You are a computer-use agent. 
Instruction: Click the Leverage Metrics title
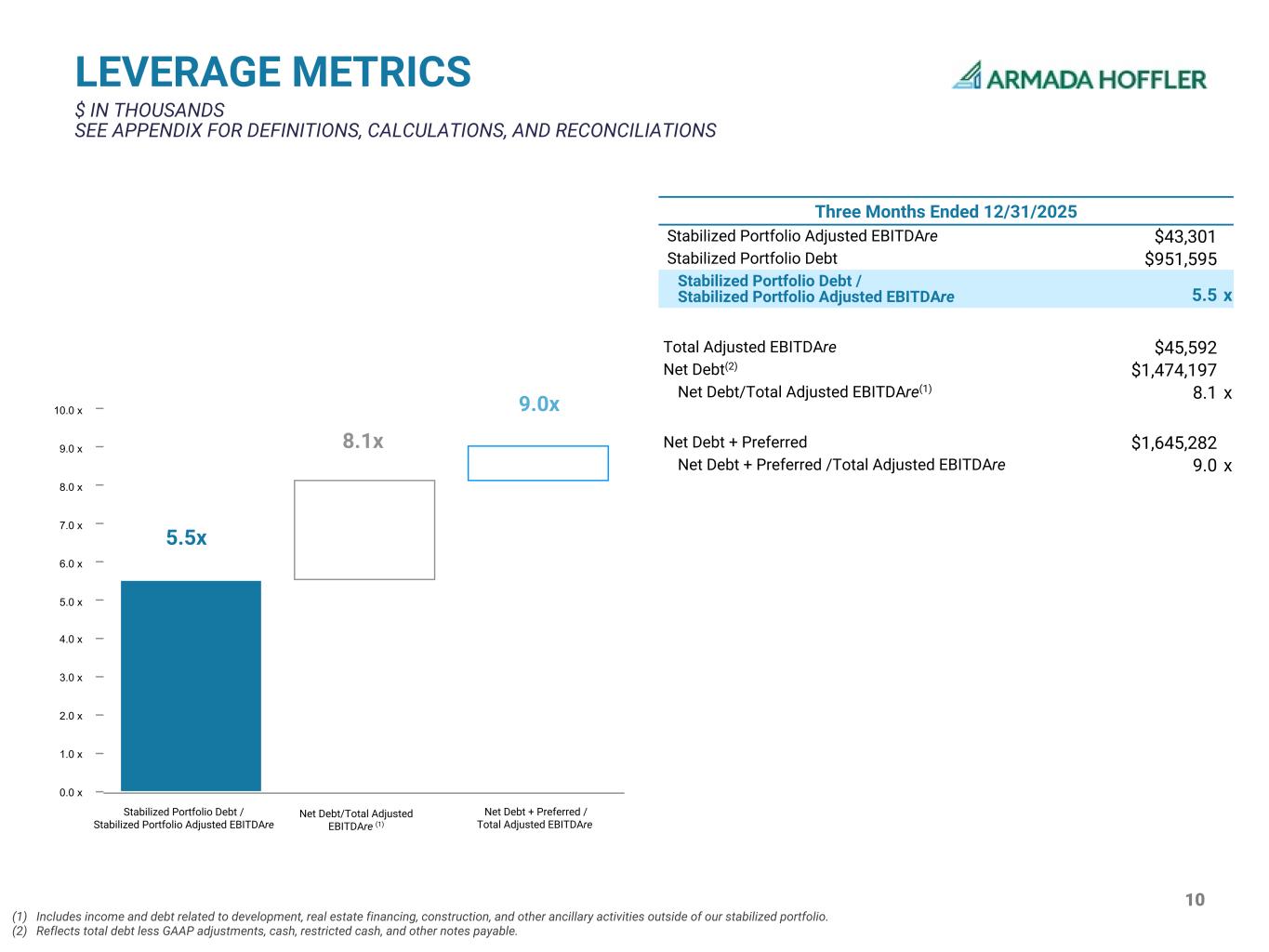[273, 73]
